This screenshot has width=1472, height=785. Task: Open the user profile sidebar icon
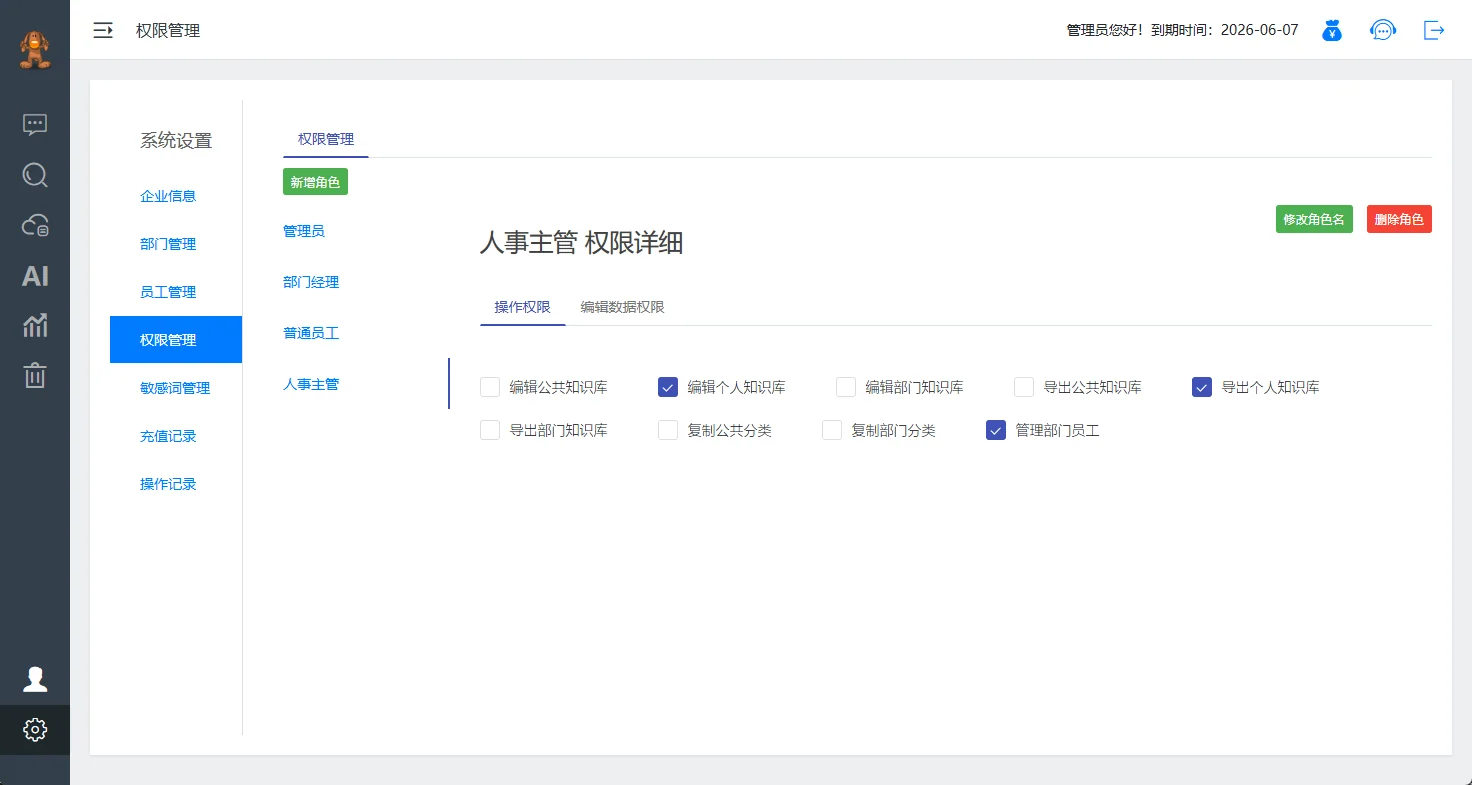tap(35, 680)
